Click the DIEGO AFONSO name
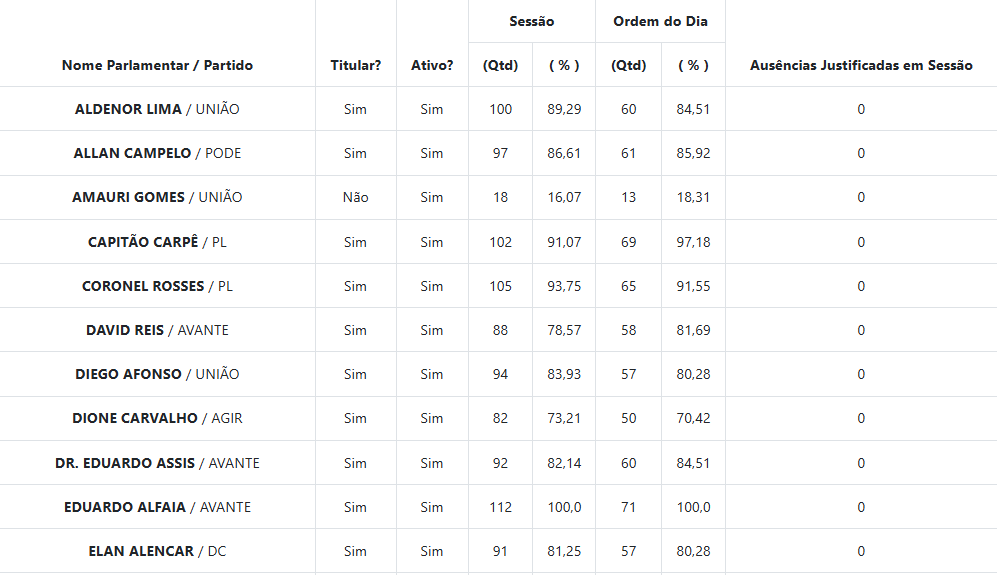Image resolution: width=997 pixels, height=575 pixels. (x=129, y=374)
